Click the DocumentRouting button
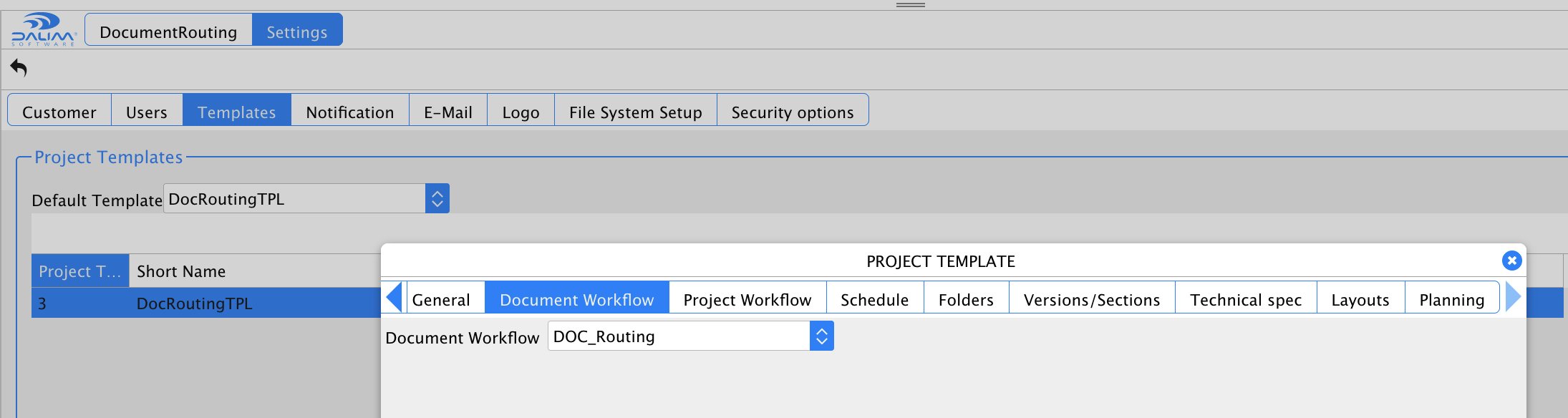This screenshot has height=418, width=1568. coord(168,30)
